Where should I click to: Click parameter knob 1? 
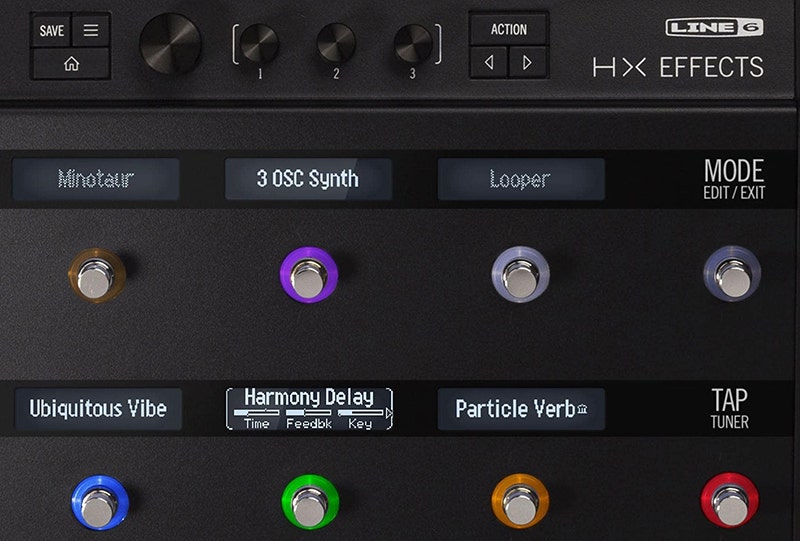point(259,43)
